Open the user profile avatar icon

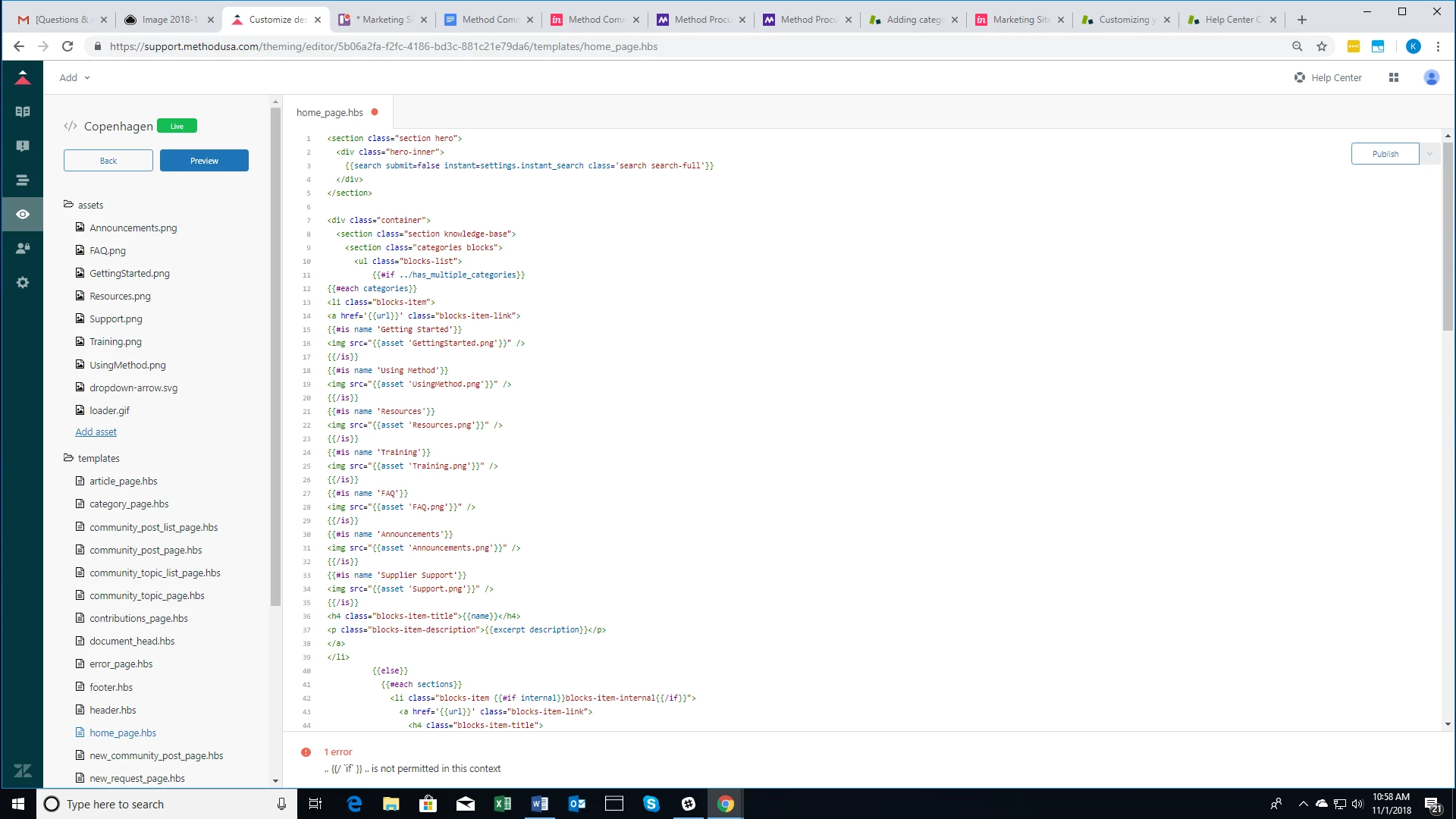[1431, 77]
